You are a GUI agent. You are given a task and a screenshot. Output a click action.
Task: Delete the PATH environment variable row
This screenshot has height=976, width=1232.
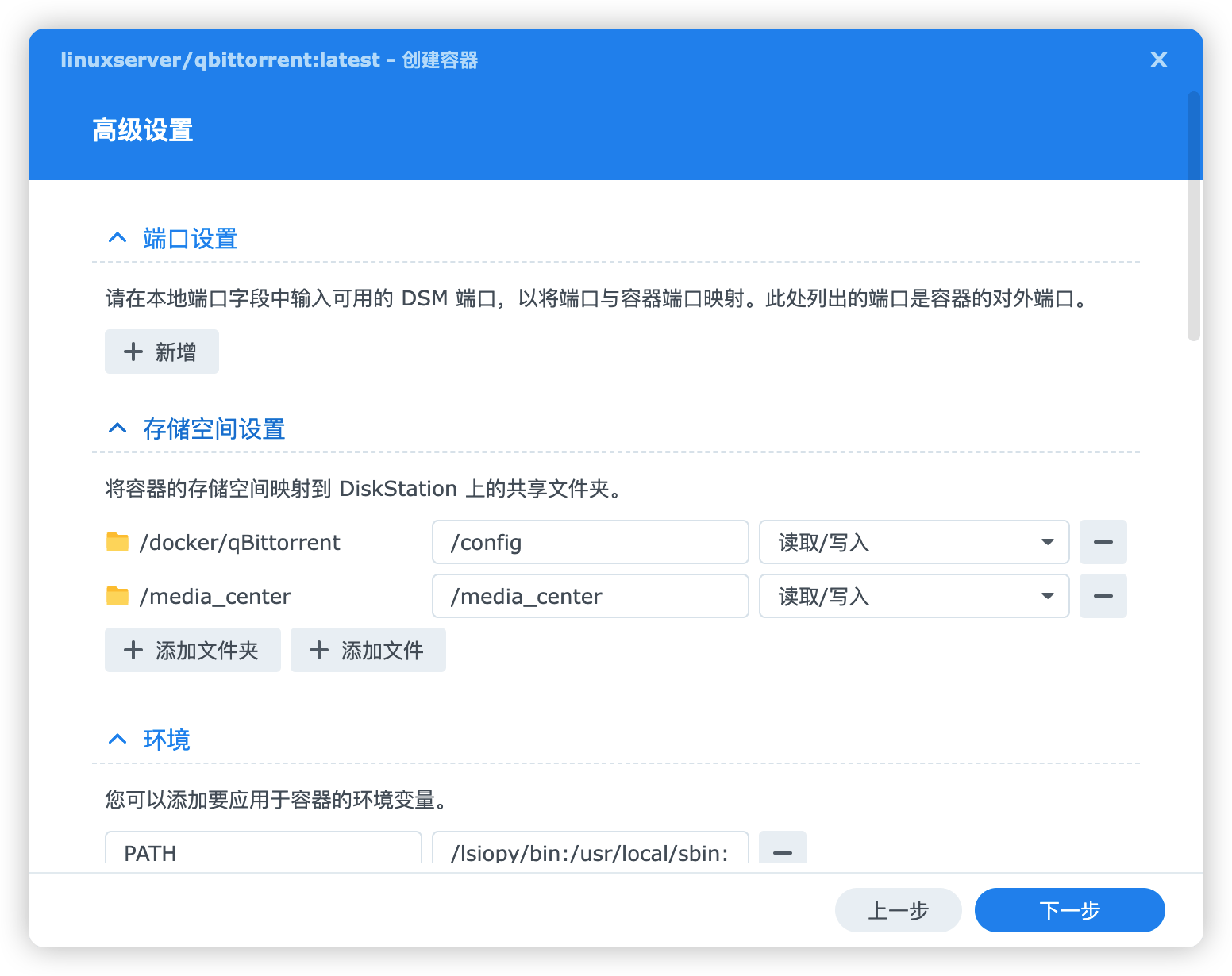click(782, 851)
